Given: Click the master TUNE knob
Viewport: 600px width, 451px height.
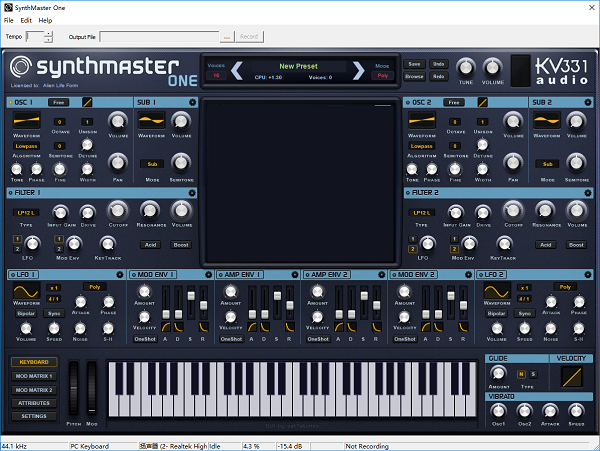Looking at the screenshot, I should point(466,68).
